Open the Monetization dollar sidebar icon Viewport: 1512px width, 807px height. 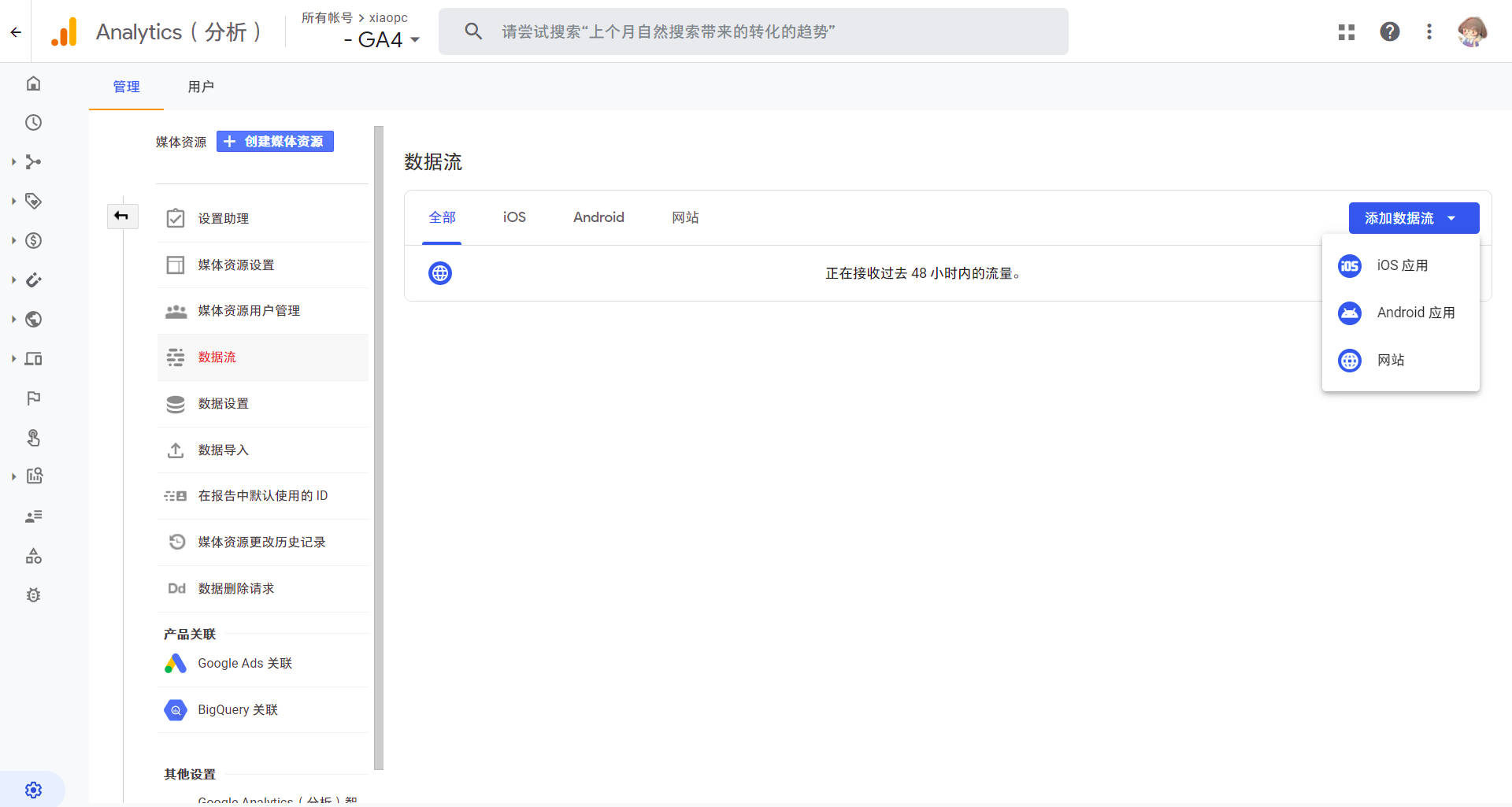pyautogui.click(x=33, y=241)
